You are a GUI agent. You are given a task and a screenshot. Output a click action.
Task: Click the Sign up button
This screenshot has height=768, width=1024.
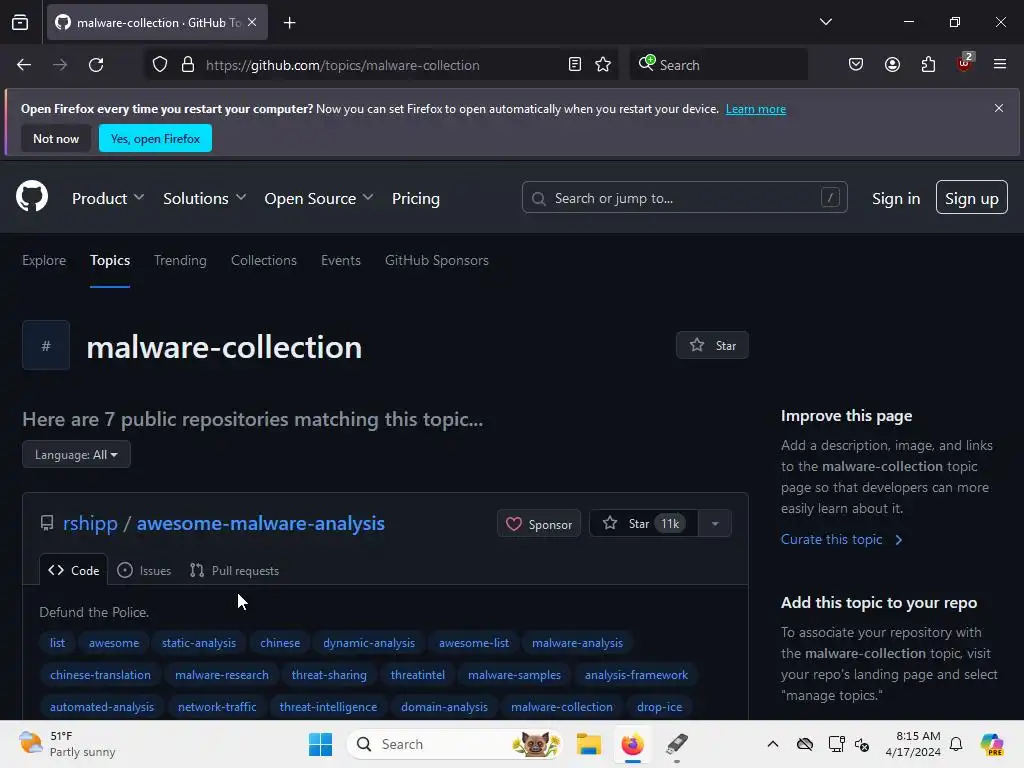tap(972, 197)
